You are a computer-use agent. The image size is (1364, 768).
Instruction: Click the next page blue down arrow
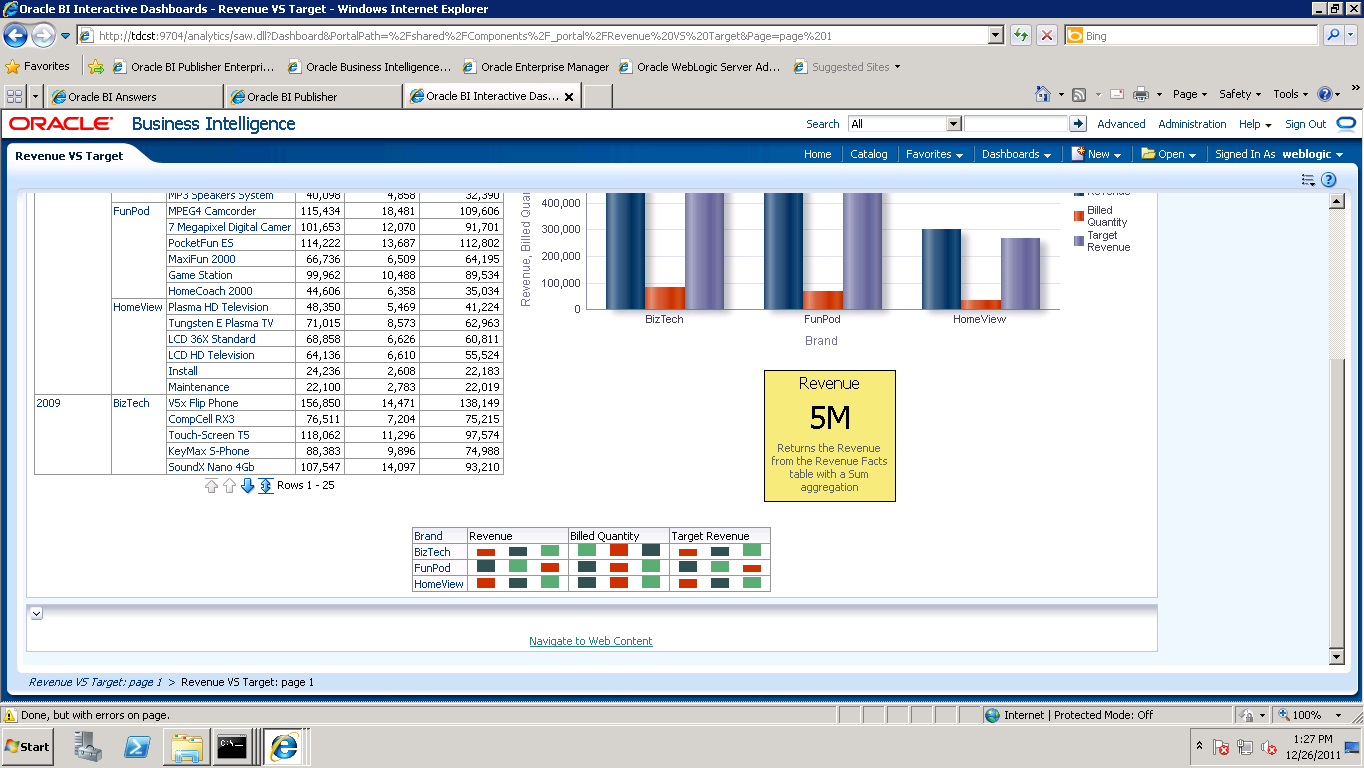pos(247,487)
